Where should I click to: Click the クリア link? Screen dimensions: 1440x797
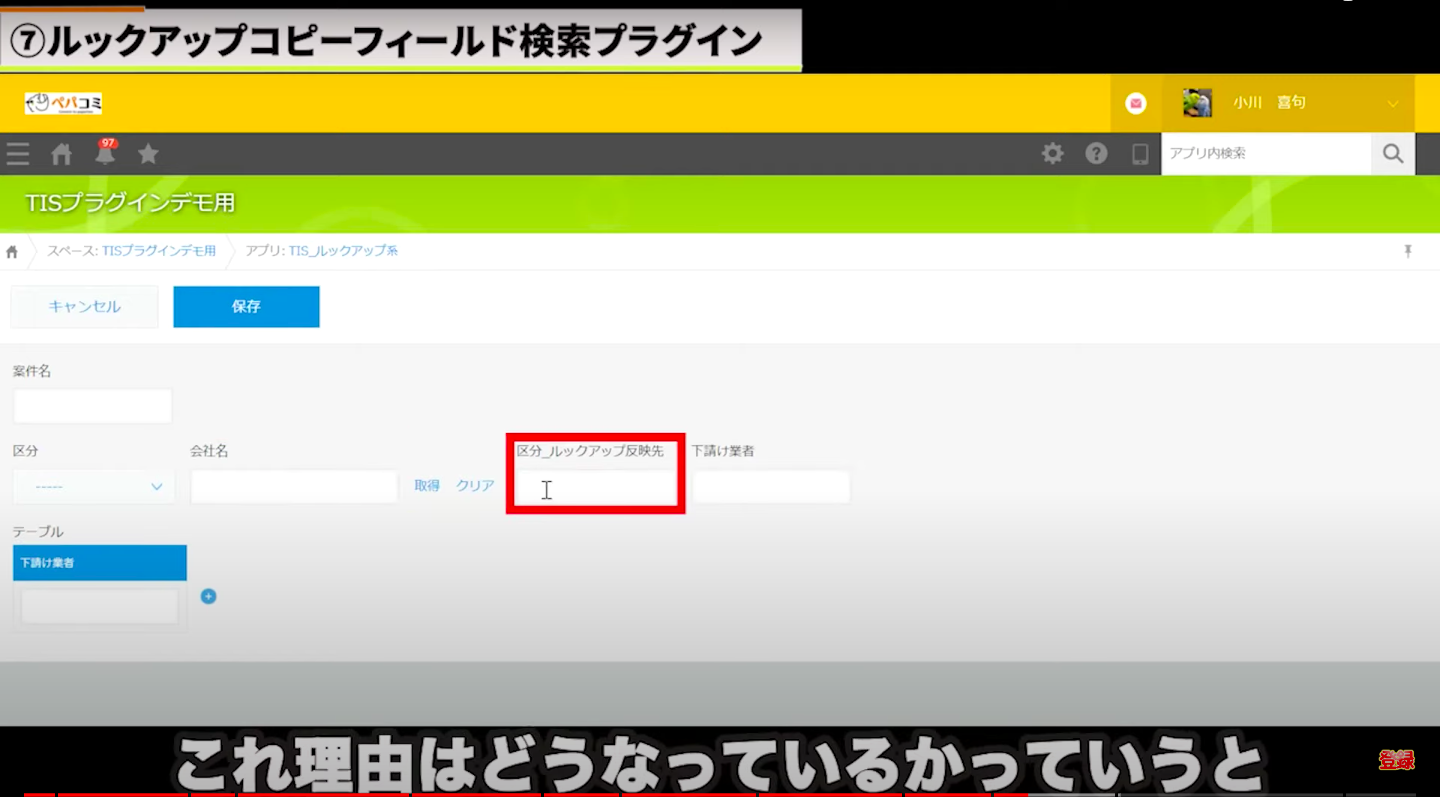tap(475, 486)
